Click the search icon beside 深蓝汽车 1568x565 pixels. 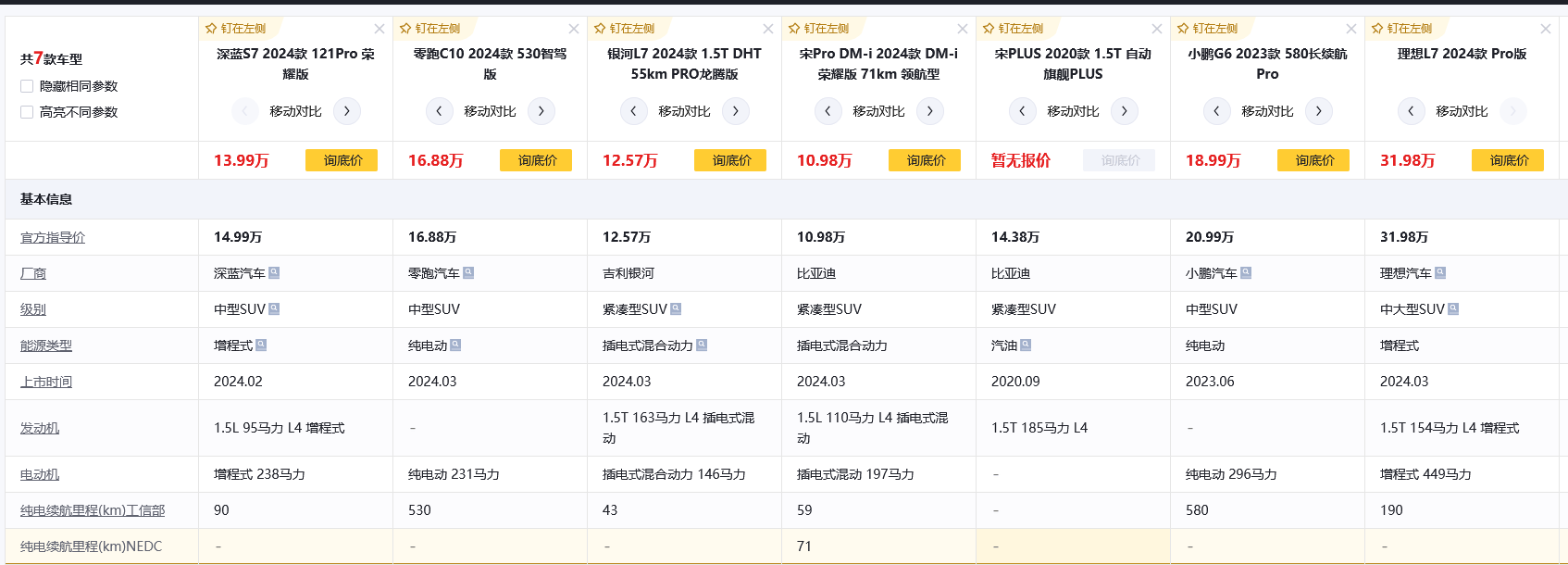point(274,273)
